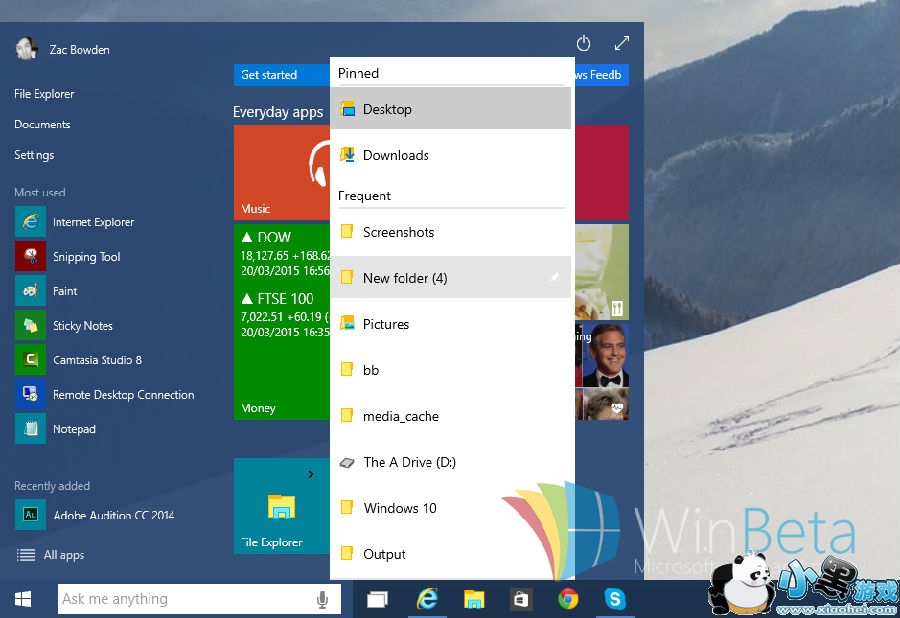Open Skype from the taskbar
Image resolution: width=900 pixels, height=618 pixels.
[x=616, y=599]
